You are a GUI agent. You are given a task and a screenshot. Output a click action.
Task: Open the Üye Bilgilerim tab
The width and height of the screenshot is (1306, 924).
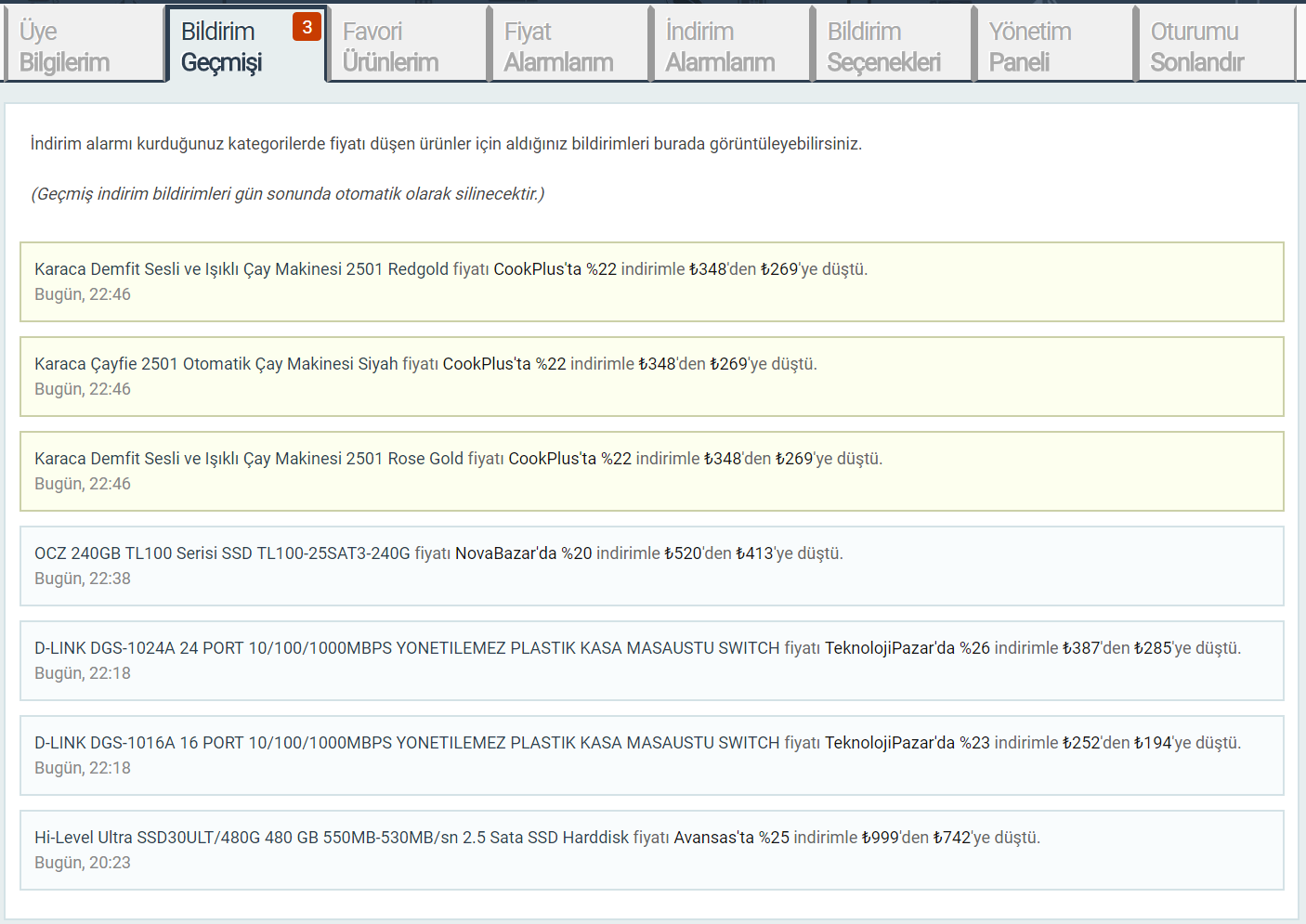85,46
